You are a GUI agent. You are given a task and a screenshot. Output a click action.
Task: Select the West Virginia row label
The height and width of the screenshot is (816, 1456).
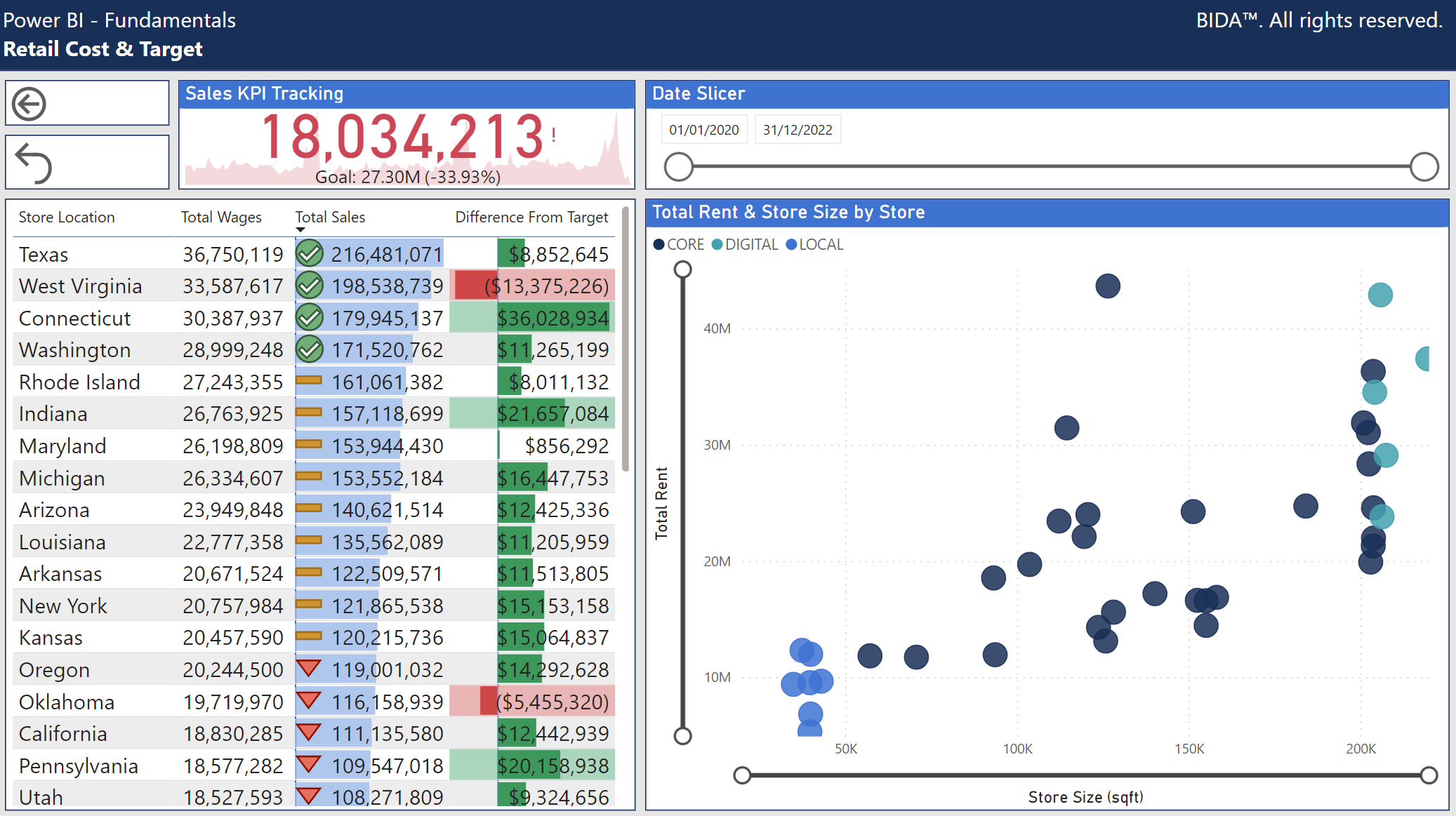point(80,286)
